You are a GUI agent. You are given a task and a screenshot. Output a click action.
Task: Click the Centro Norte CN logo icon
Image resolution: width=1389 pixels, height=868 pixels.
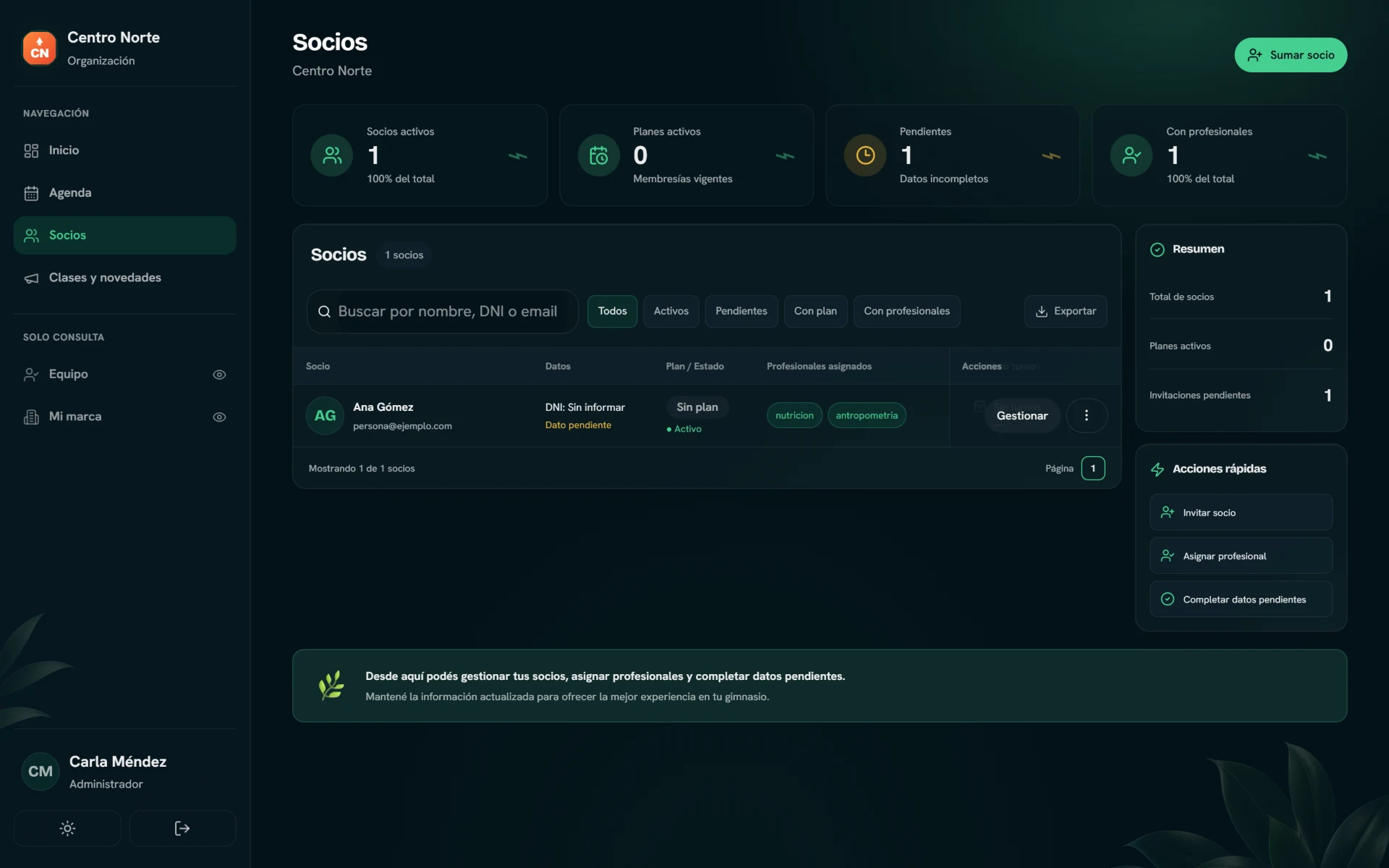coord(40,48)
